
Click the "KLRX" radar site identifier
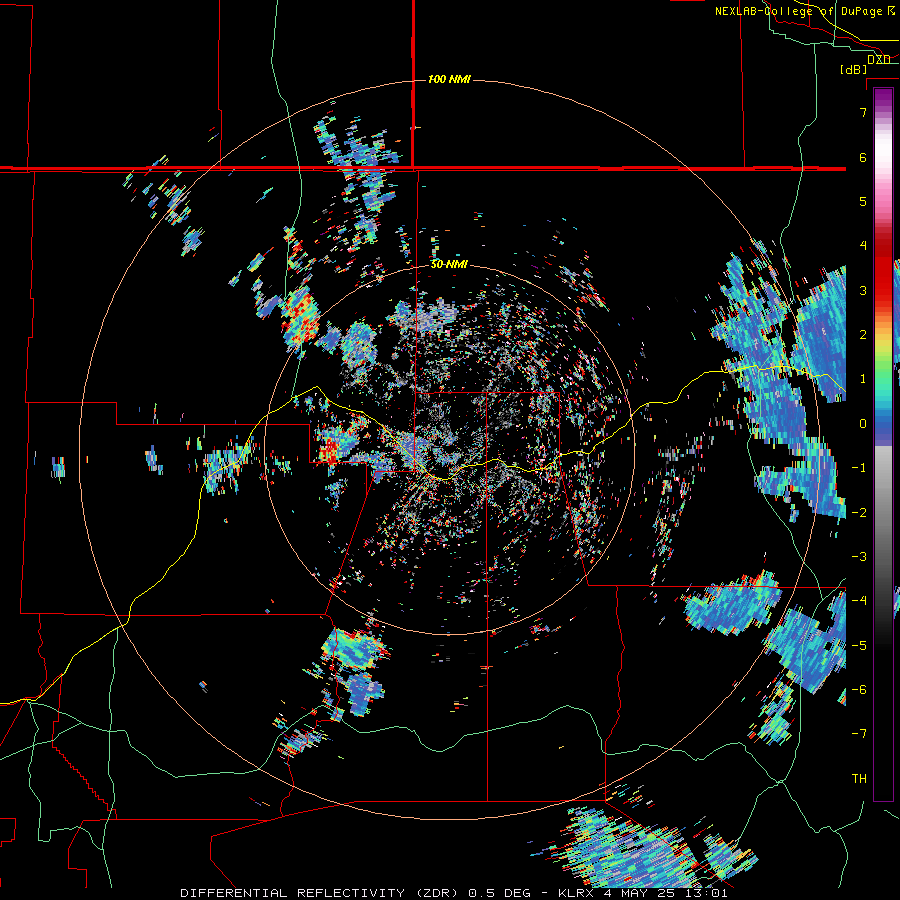(575, 893)
